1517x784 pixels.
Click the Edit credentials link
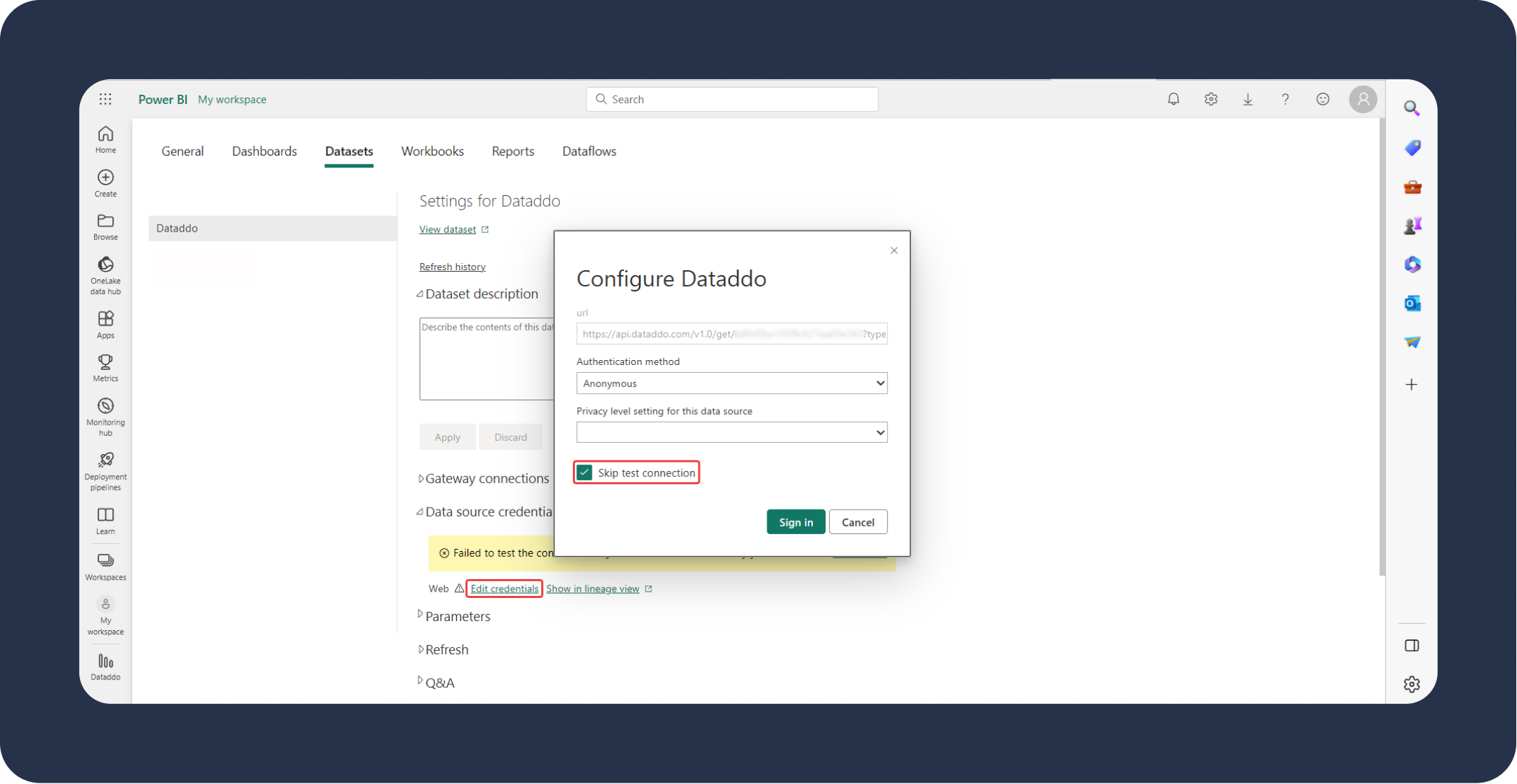[504, 589]
